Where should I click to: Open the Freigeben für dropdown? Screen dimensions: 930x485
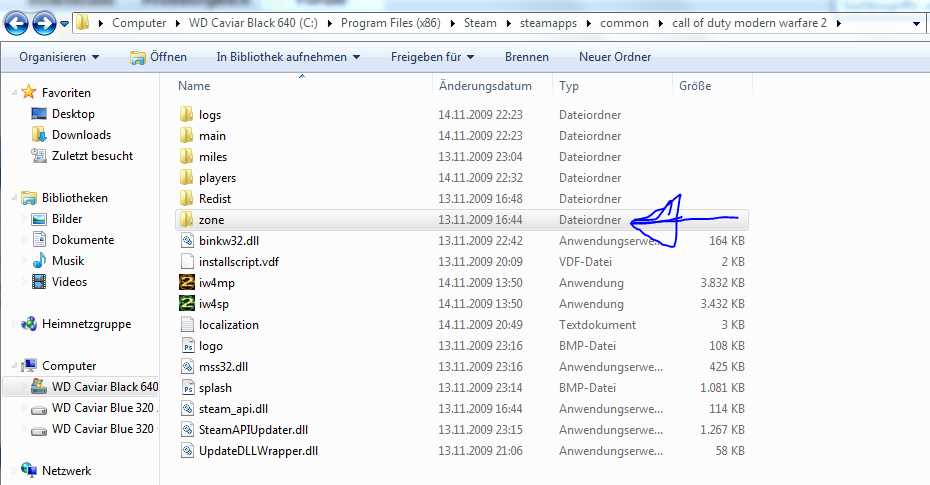[x=432, y=57]
